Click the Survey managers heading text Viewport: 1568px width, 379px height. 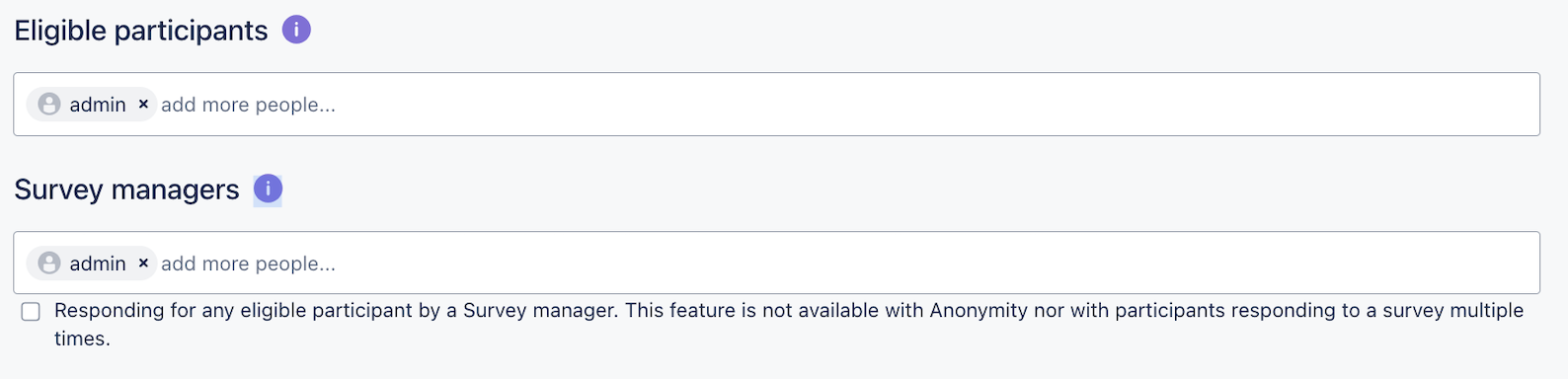click(x=126, y=189)
